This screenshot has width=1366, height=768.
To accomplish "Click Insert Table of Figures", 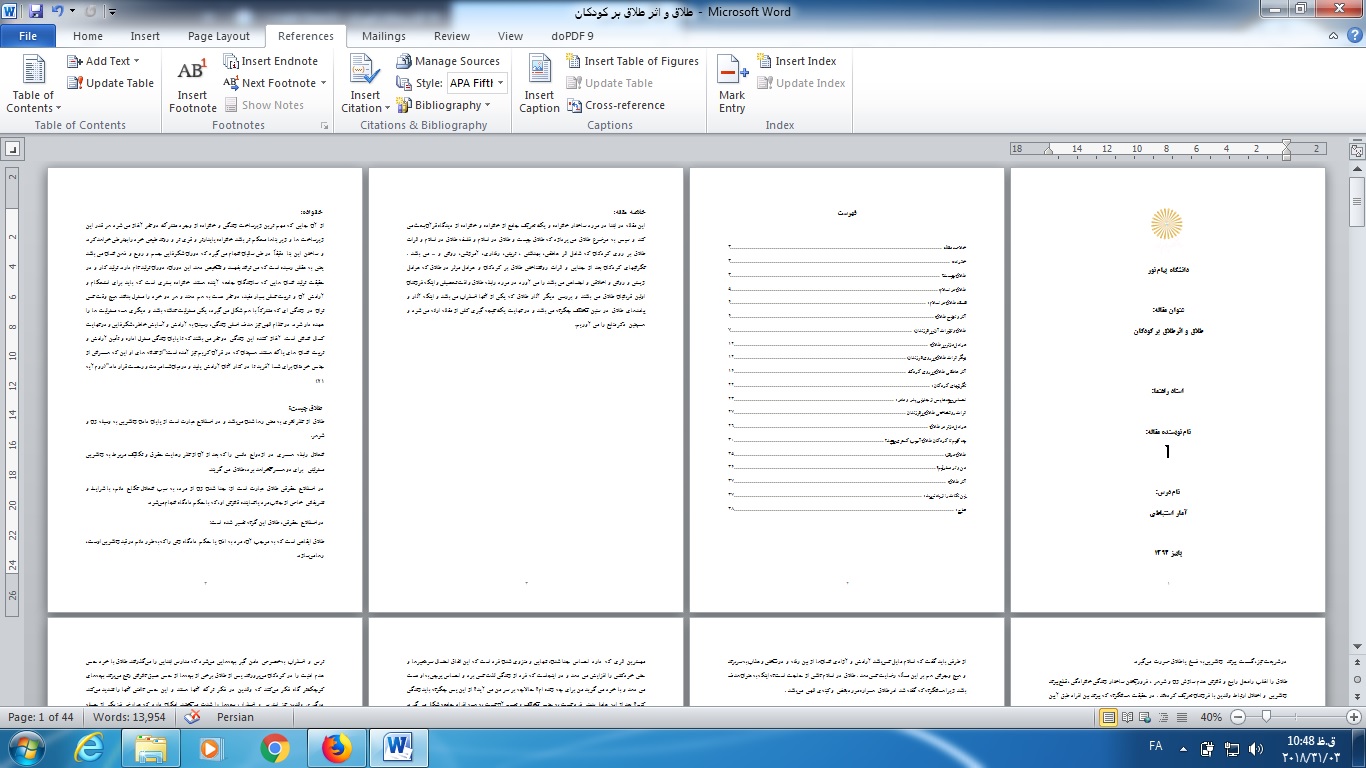I will (x=632, y=61).
